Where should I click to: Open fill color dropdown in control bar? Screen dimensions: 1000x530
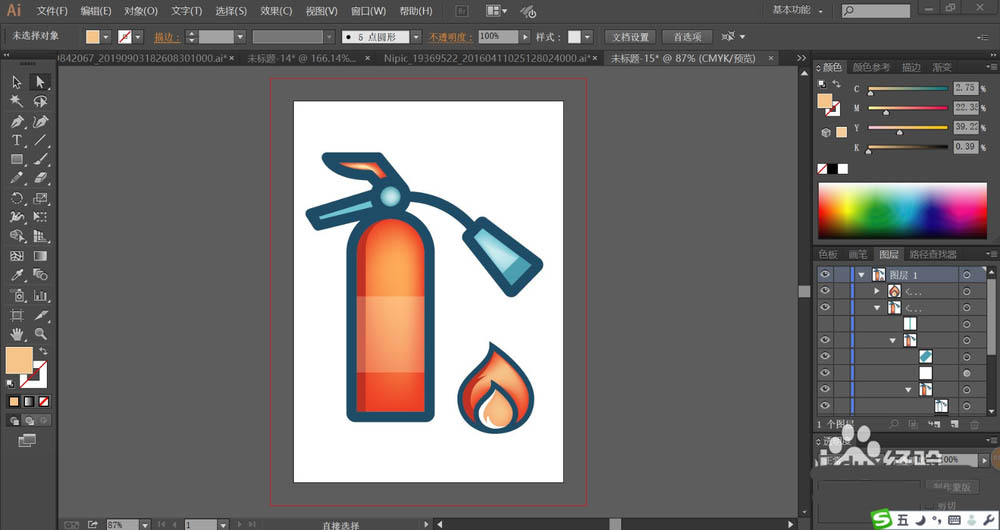[106, 37]
